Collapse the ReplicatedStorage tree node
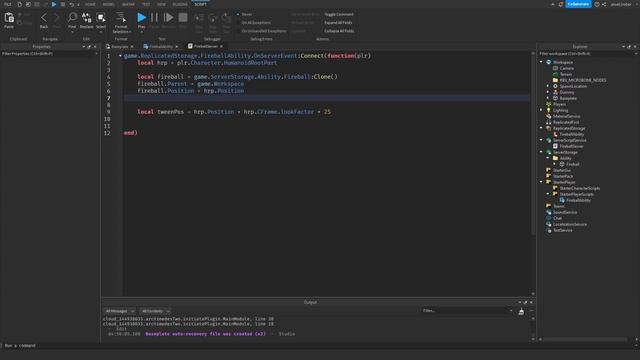The height and width of the screenshot is (360, 640). 542,128
